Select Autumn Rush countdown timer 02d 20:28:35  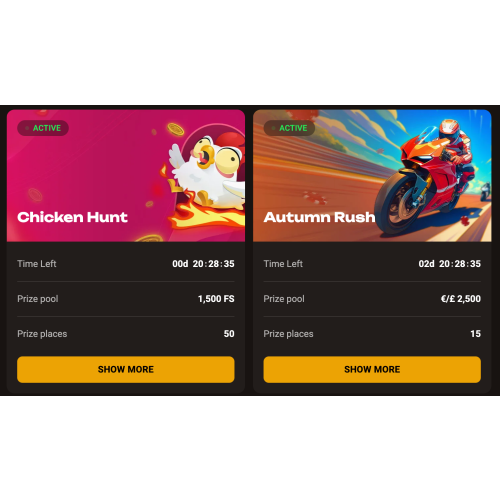[450, 264]
